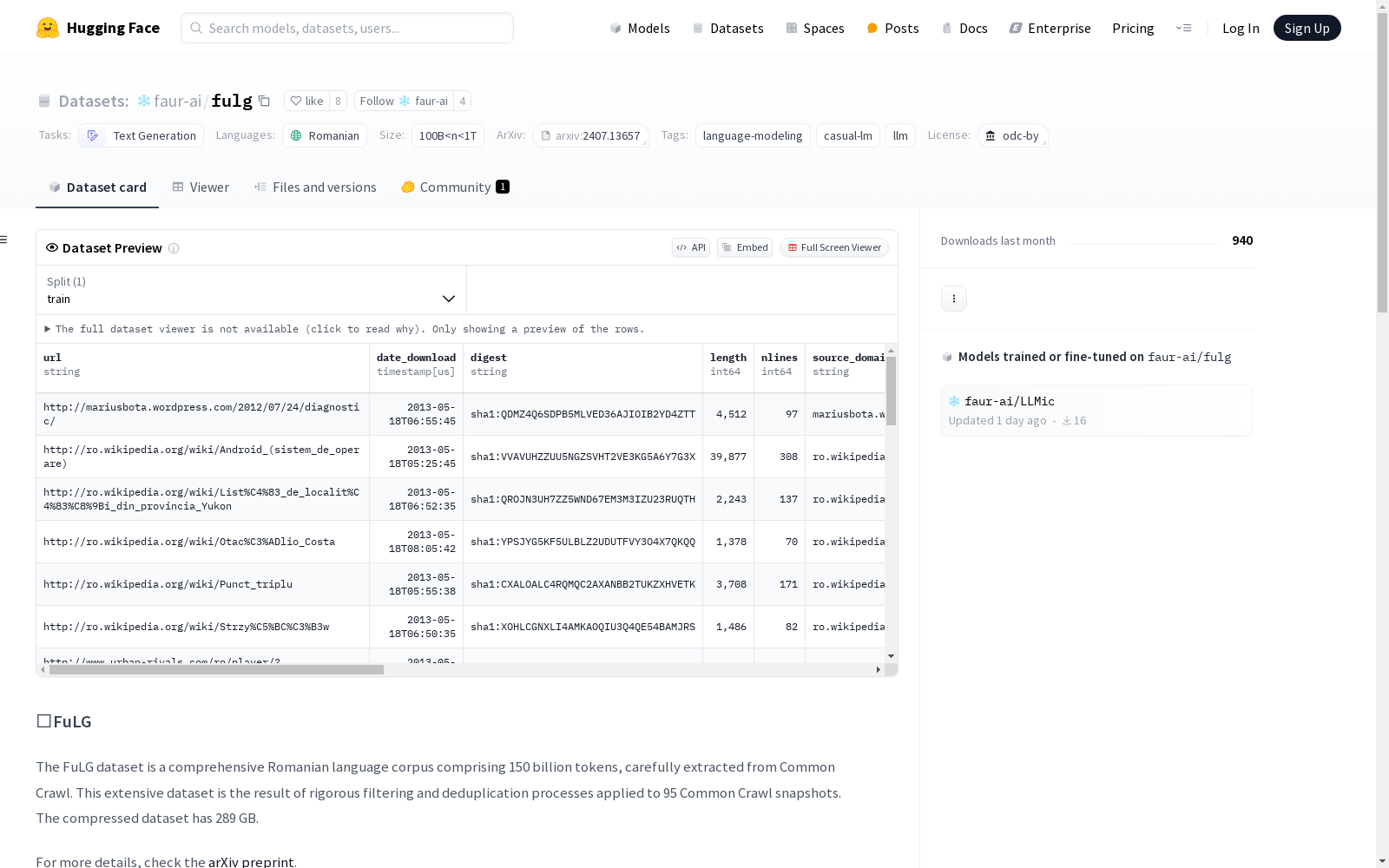
Task: Switch to the Viewer tab
Action: pos(201,187)
